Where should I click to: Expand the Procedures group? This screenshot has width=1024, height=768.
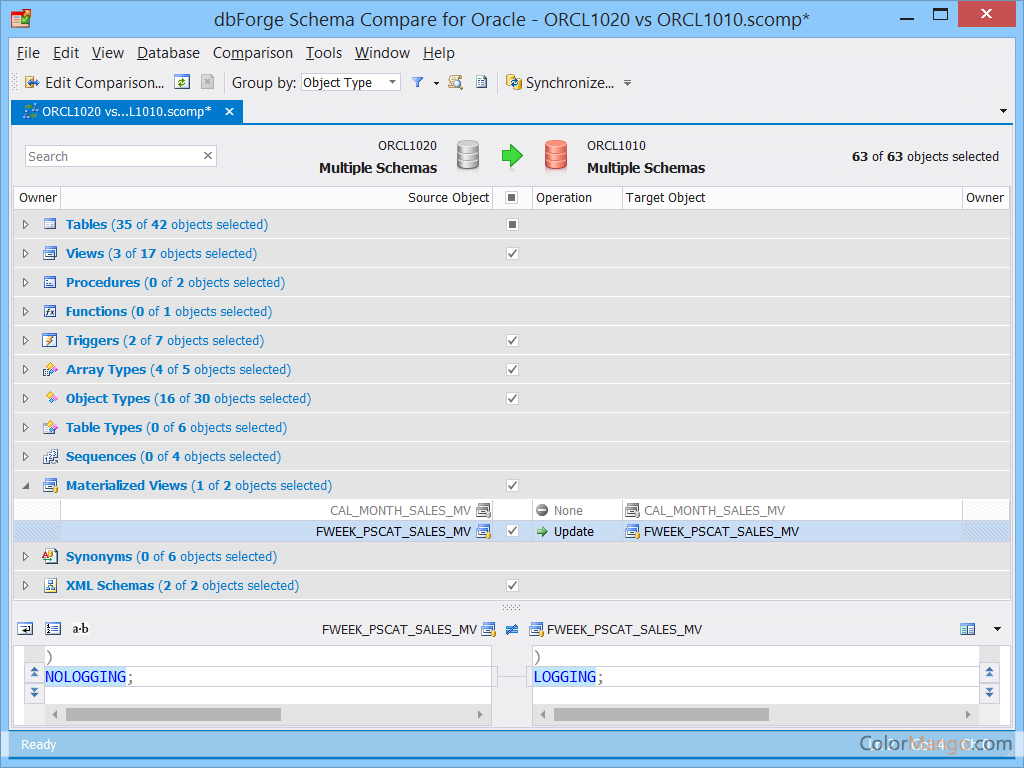pyautogui.click(x=25, y=283)
